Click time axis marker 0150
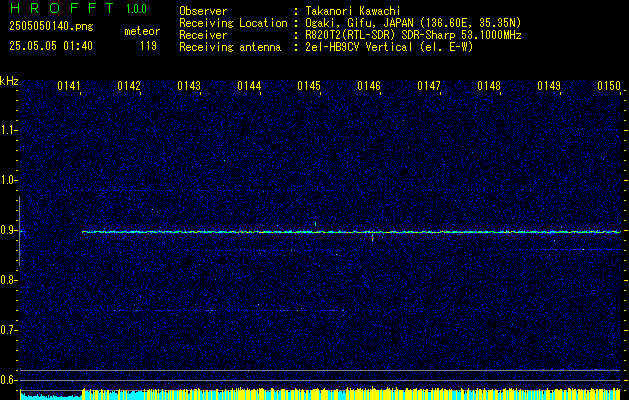Image resolution: width=629 pixels, height=400 pixels. pyautogui.click(x=609, y=86)
